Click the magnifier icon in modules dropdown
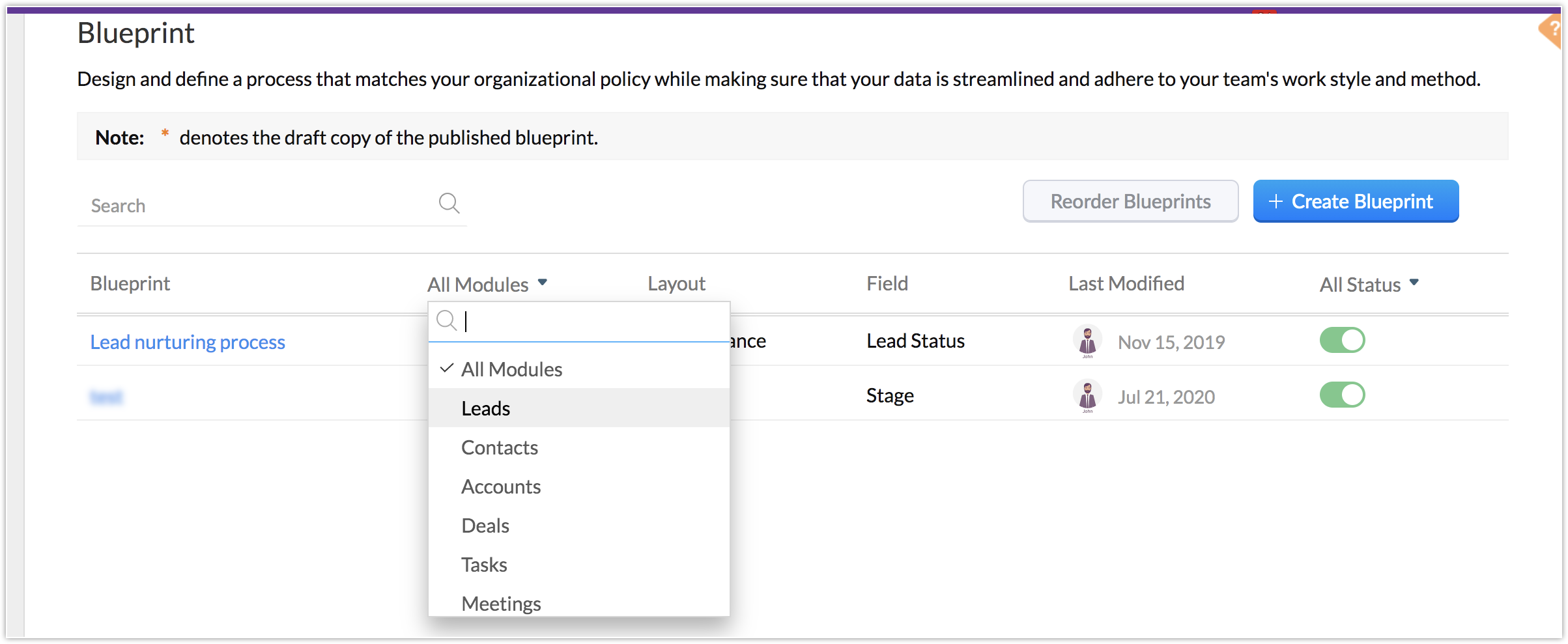Viewport: 1568px width, 644px height. pyautogui.click(x=446, y=320)
